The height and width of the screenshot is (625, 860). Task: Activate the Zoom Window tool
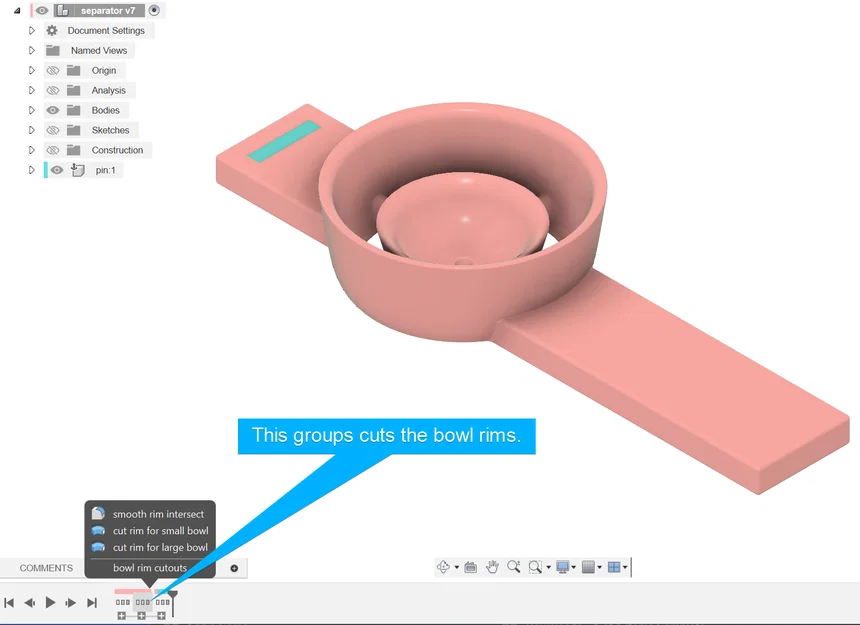535,566
